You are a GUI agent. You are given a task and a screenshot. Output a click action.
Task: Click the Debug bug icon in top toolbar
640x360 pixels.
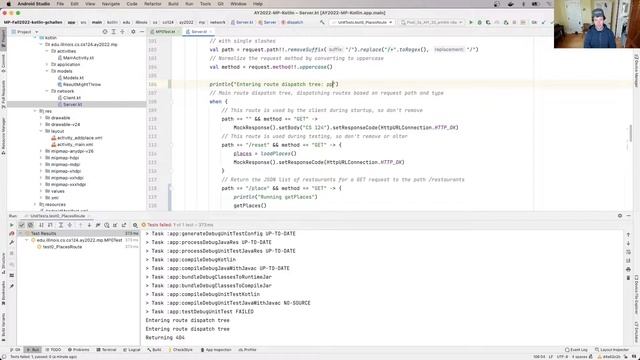click(480, 22)
